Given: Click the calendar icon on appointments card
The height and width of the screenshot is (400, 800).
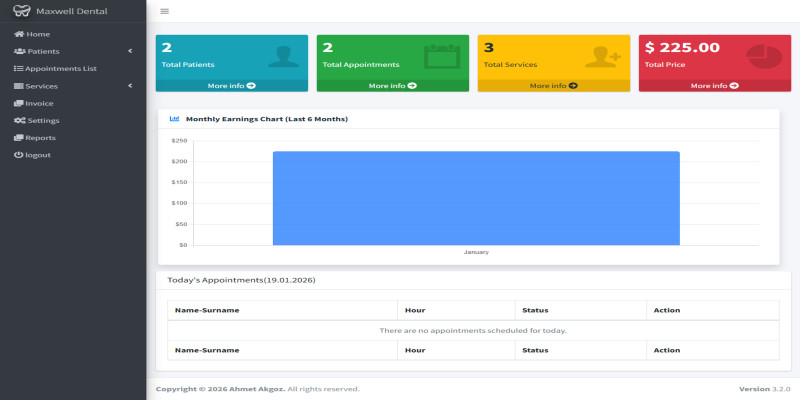Looking at the screenshot, I should pos(441,56).
